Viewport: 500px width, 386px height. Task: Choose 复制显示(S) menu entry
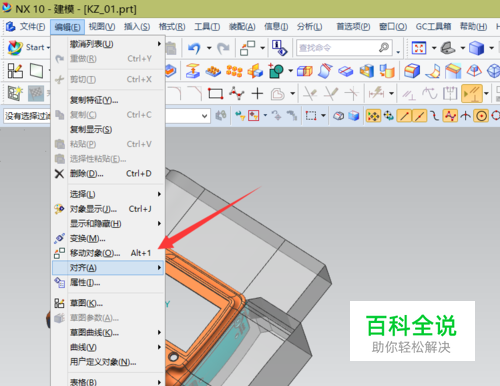pos(108,129)
